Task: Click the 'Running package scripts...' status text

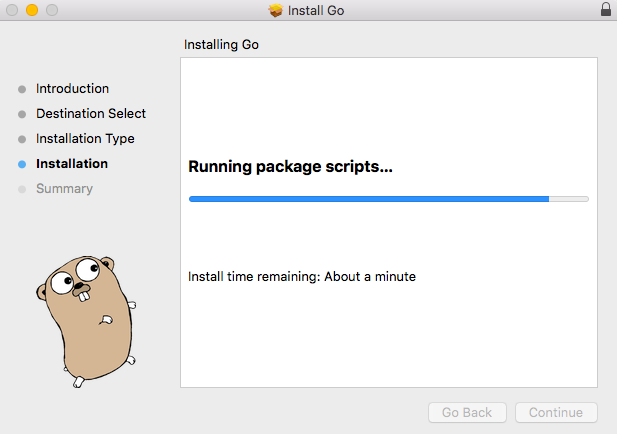Action: click(x=290, y=166)
